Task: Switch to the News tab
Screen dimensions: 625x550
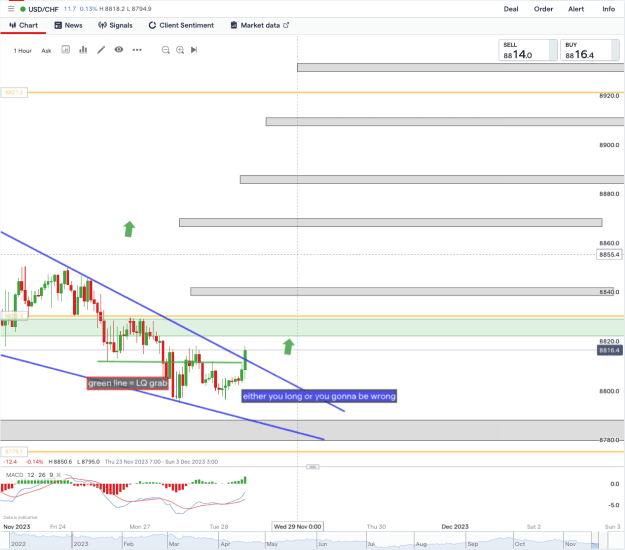Action: [x=68, y=25]
